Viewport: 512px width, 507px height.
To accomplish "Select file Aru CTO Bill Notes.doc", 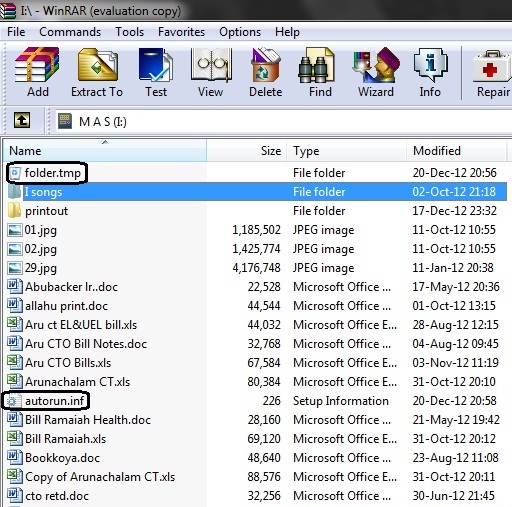I will point(86,344).
